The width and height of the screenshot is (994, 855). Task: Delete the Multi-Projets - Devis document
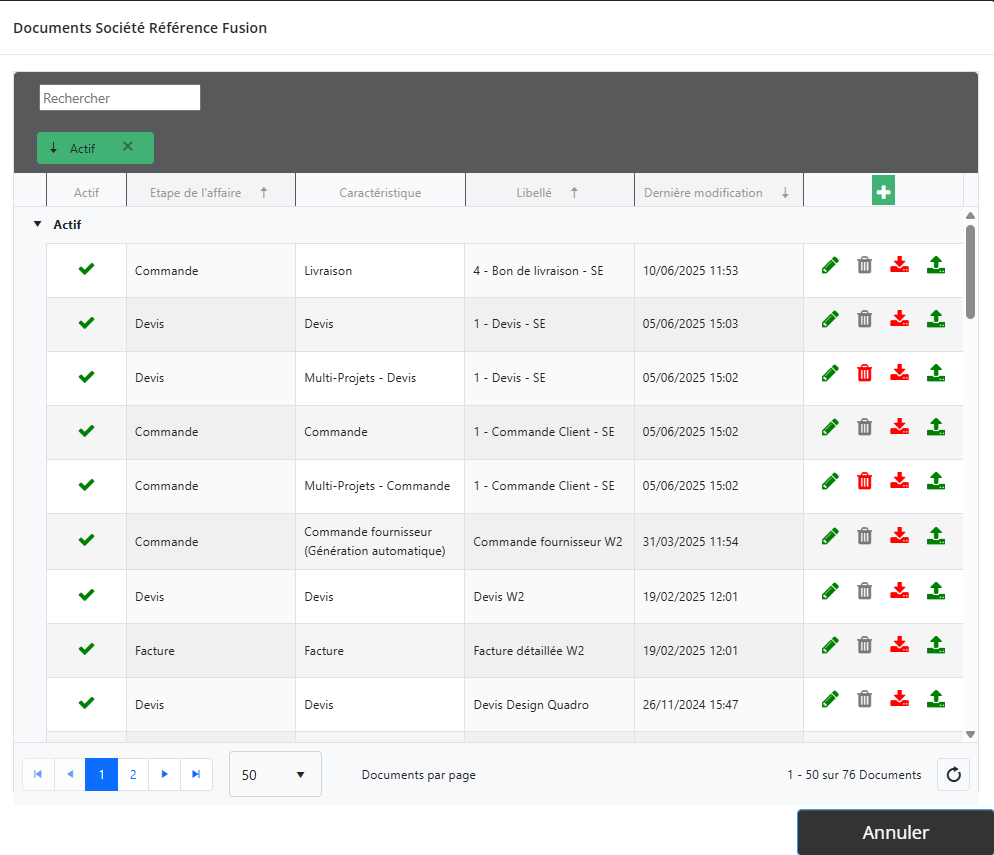865,373
